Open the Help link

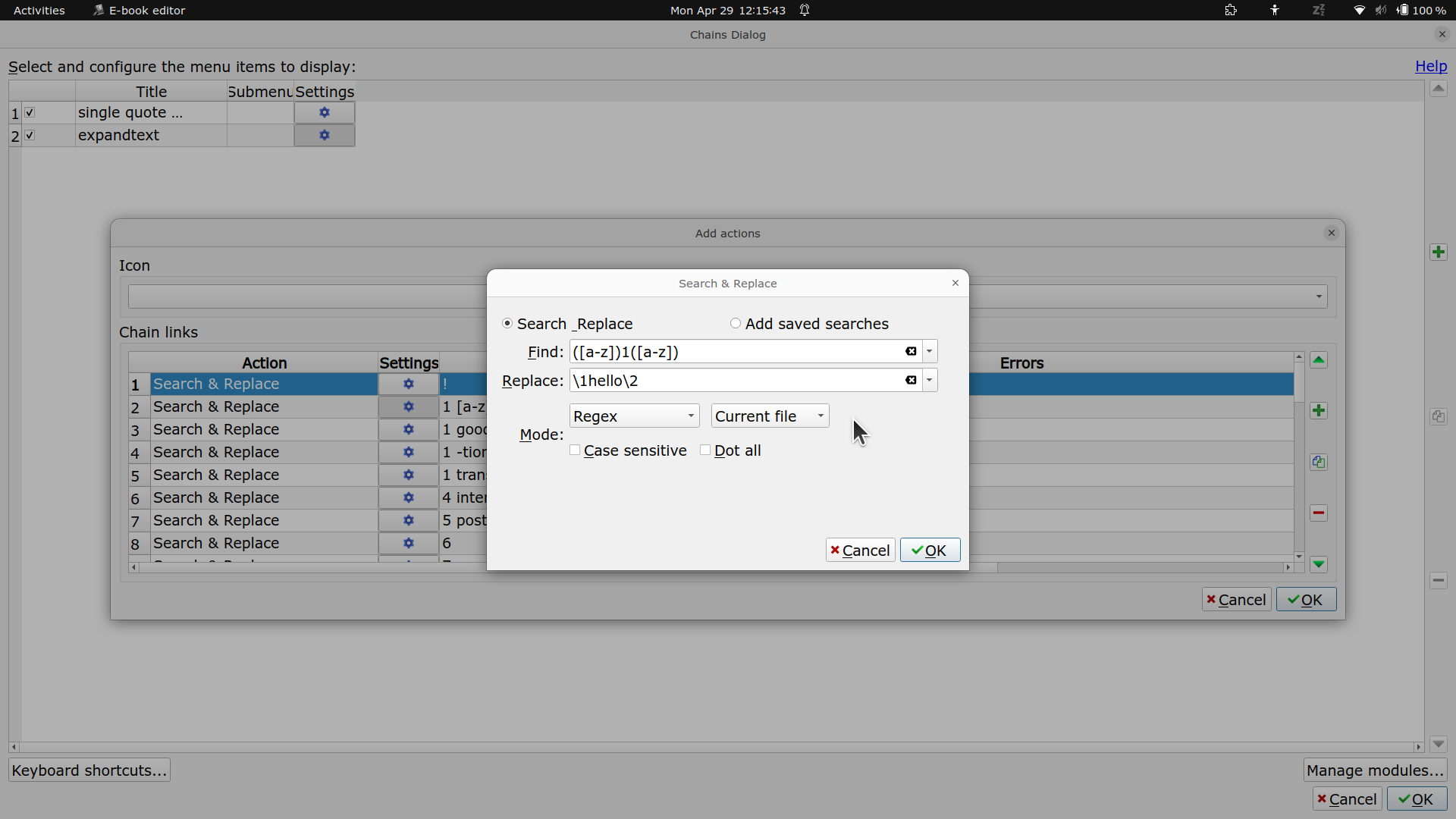[x=1430, y=66]
